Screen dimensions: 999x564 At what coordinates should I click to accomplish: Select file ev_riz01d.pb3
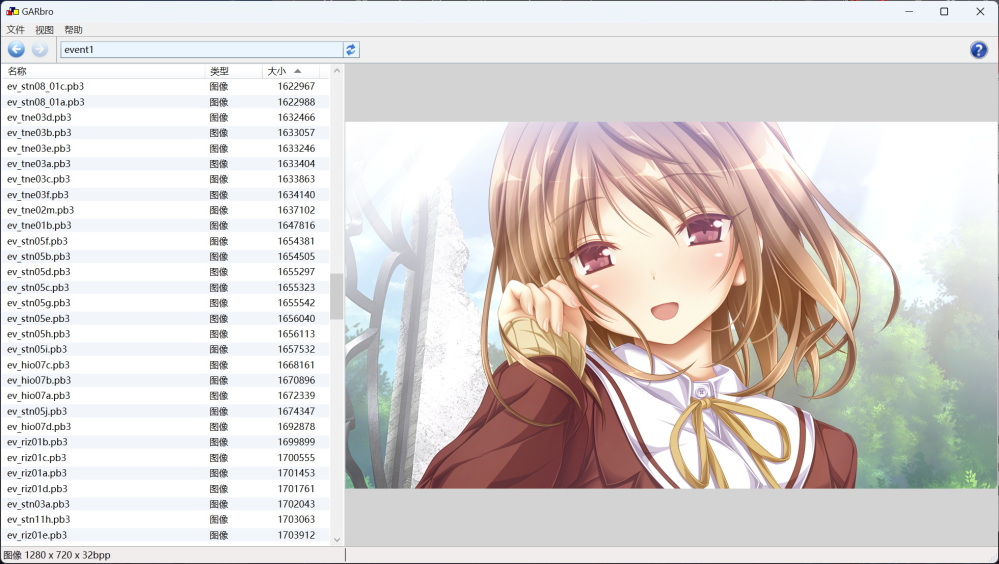tap(165, 489)
